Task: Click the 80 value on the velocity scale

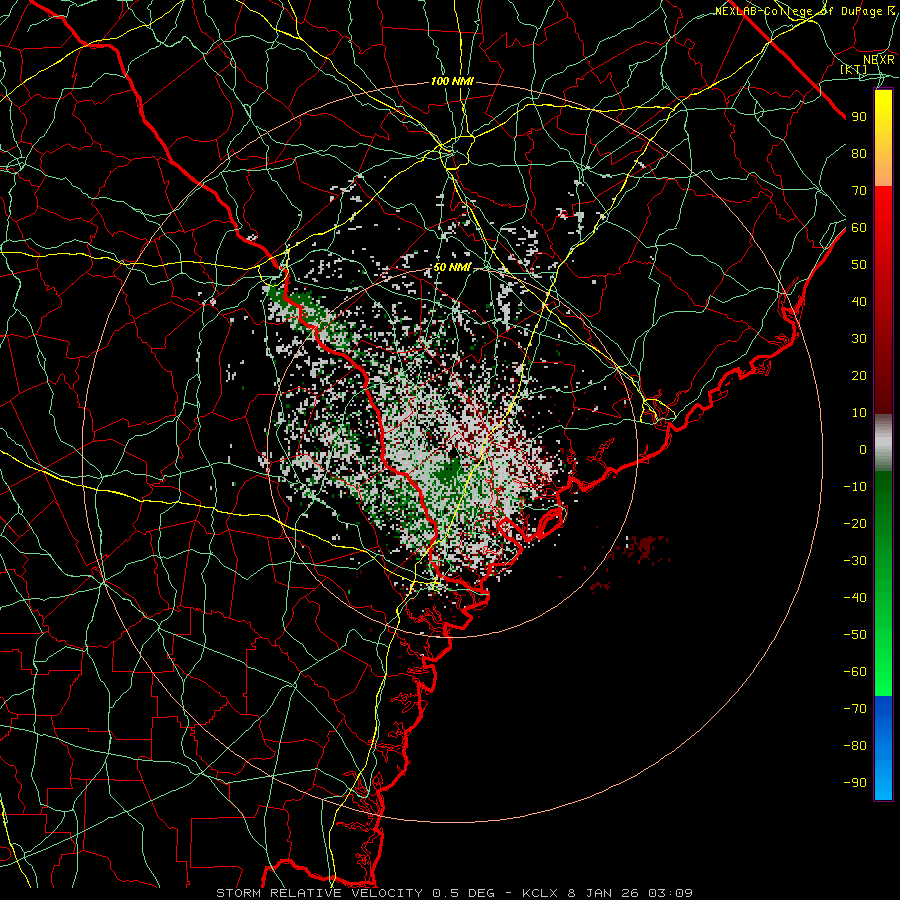Action: click(x=859, y=153)
